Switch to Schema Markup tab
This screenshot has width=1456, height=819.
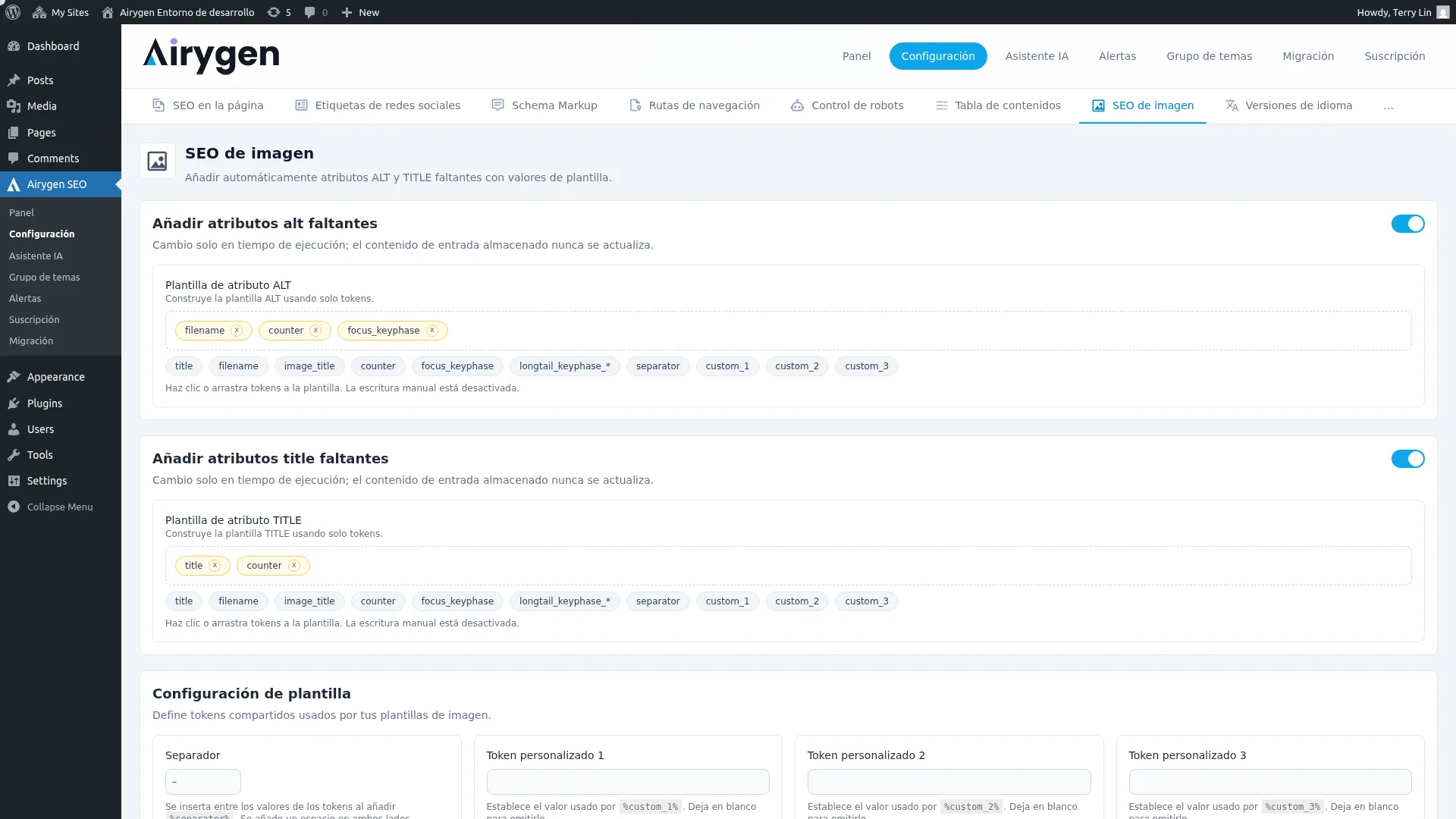[544, 105]
